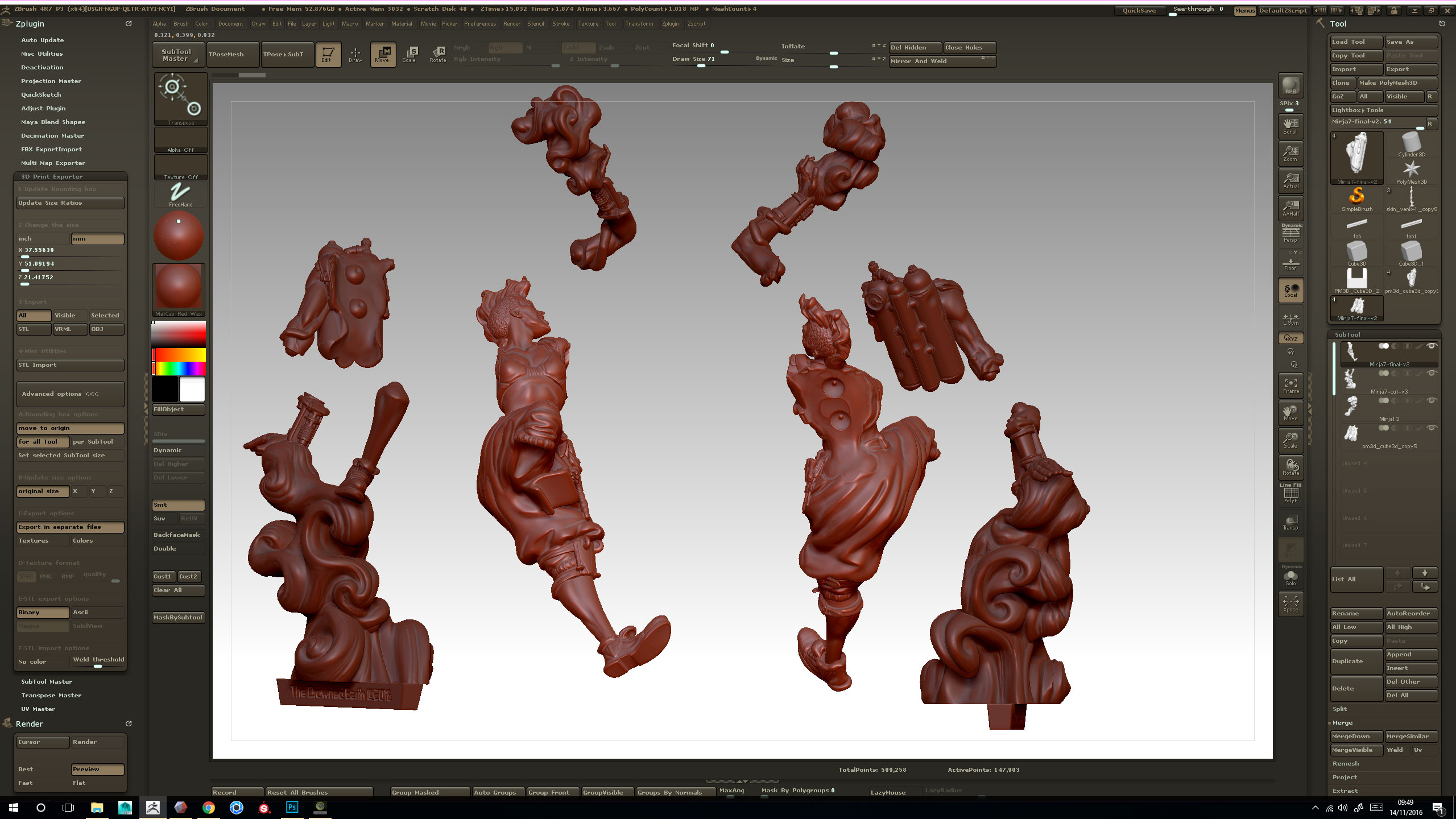
Task: Open the Render menu
Action: click(511, 24)
